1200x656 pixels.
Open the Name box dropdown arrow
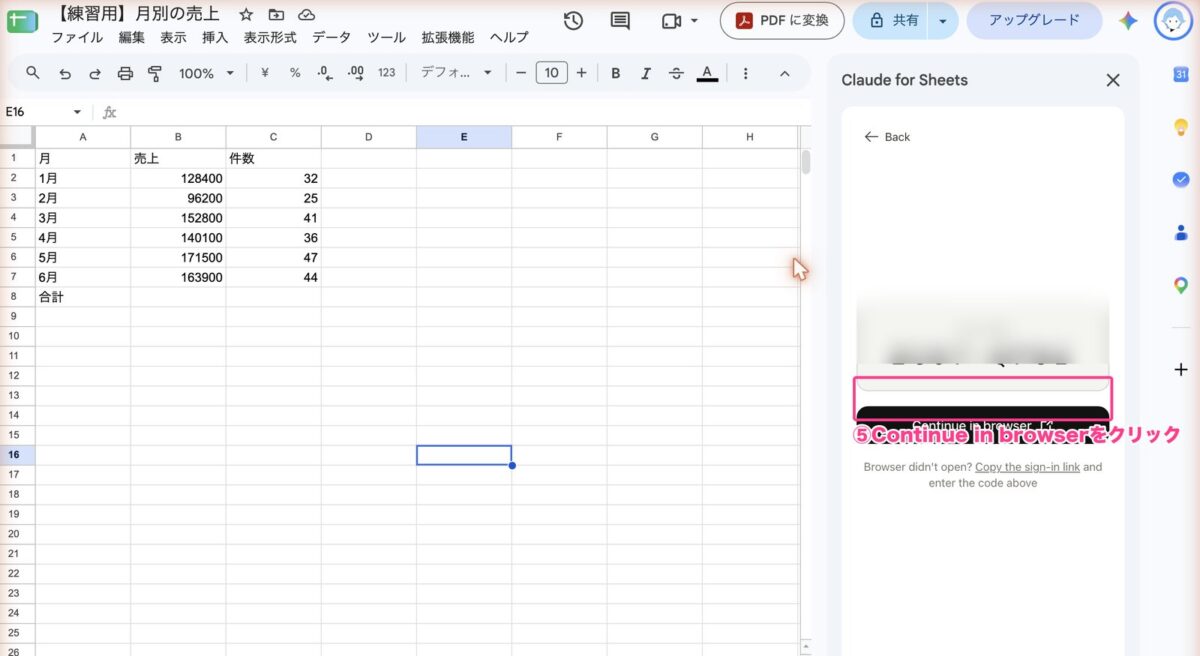point(77,112)
